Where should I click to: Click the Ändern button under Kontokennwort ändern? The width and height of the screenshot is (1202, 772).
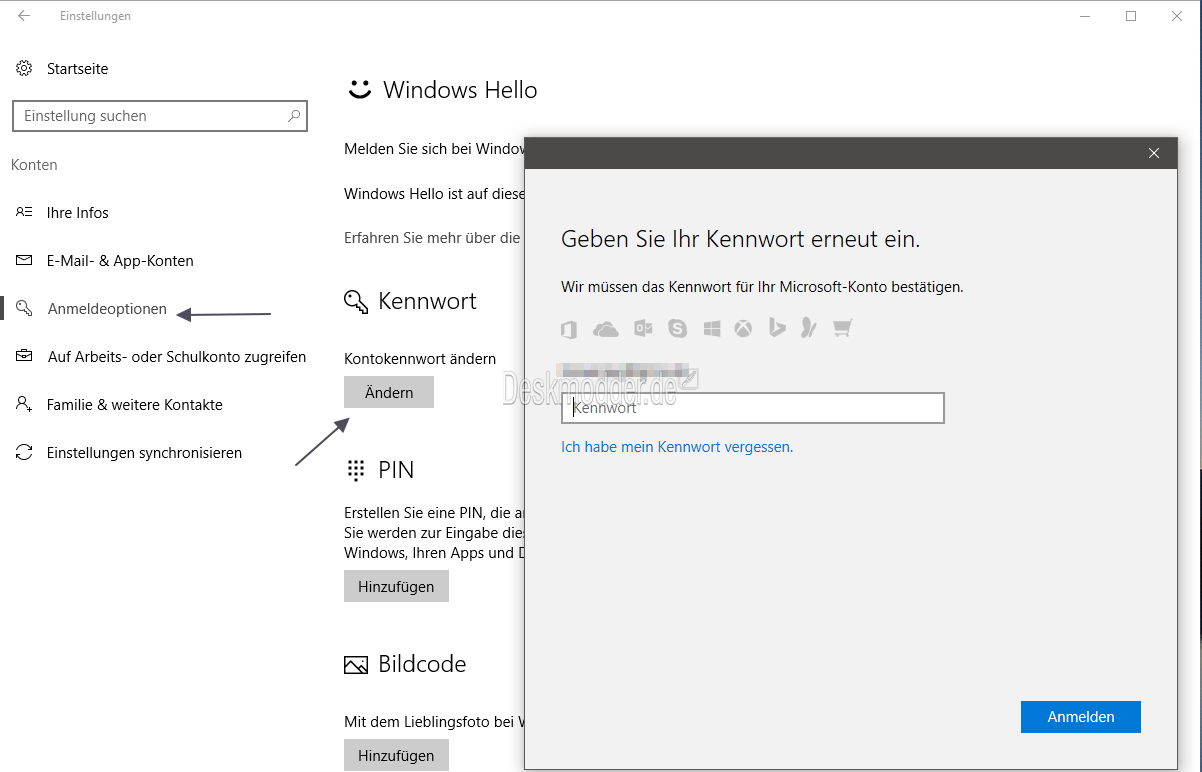pos(389,392)
